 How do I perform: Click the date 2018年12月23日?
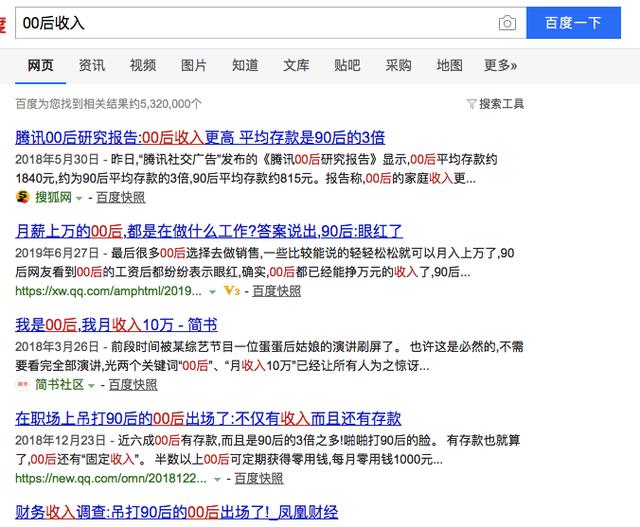(x=60, y=440)
